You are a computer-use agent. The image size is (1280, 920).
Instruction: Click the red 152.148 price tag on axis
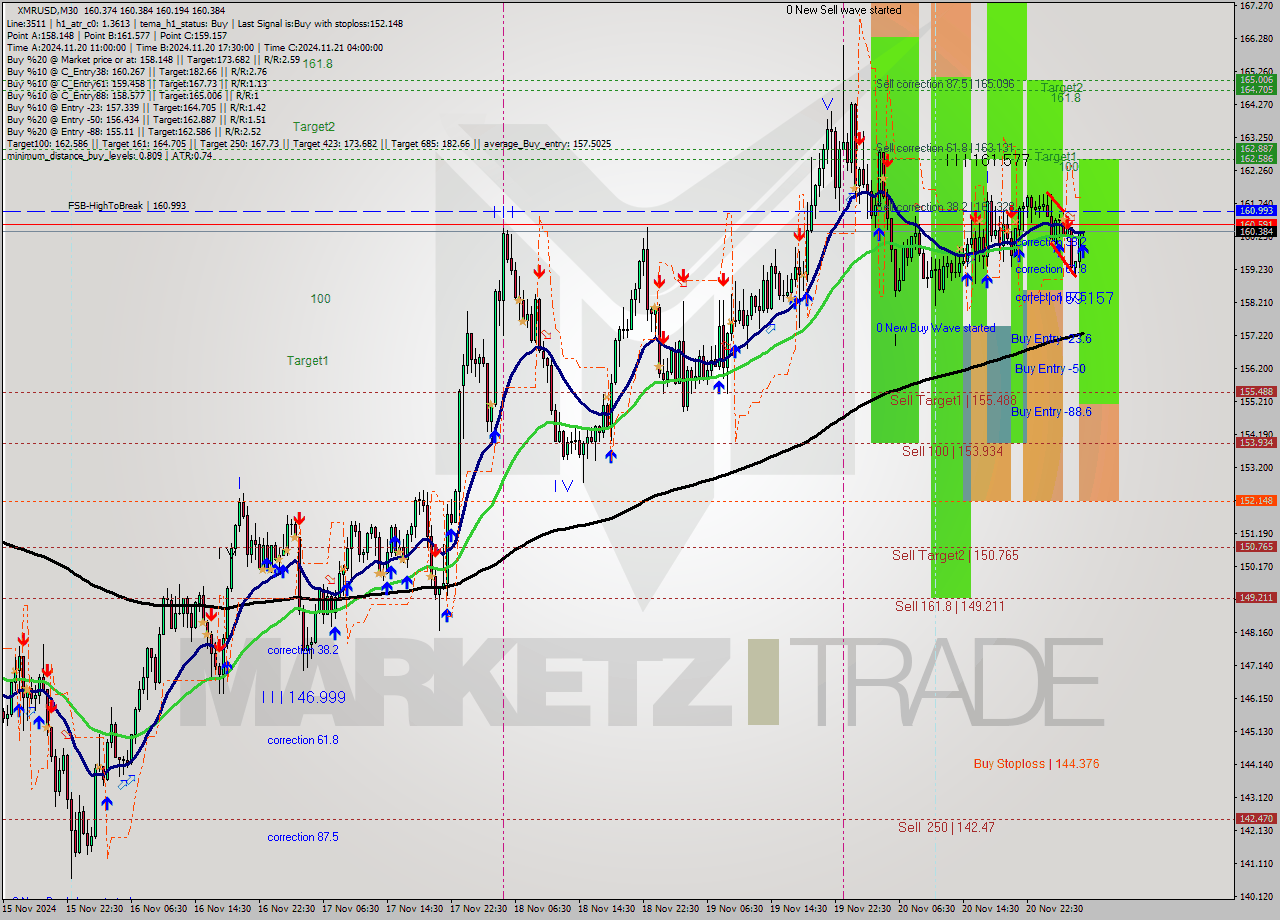(1256, 500)
